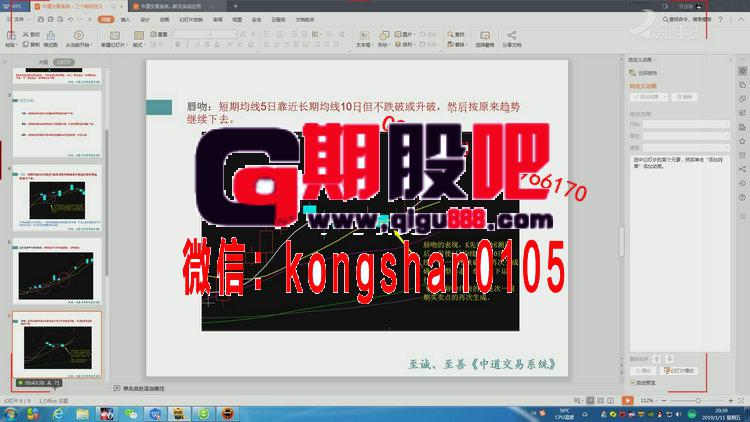Open WeChat from taskbar
The height and width of the screenshot is (422, 750).
click(x=131, y=413)
